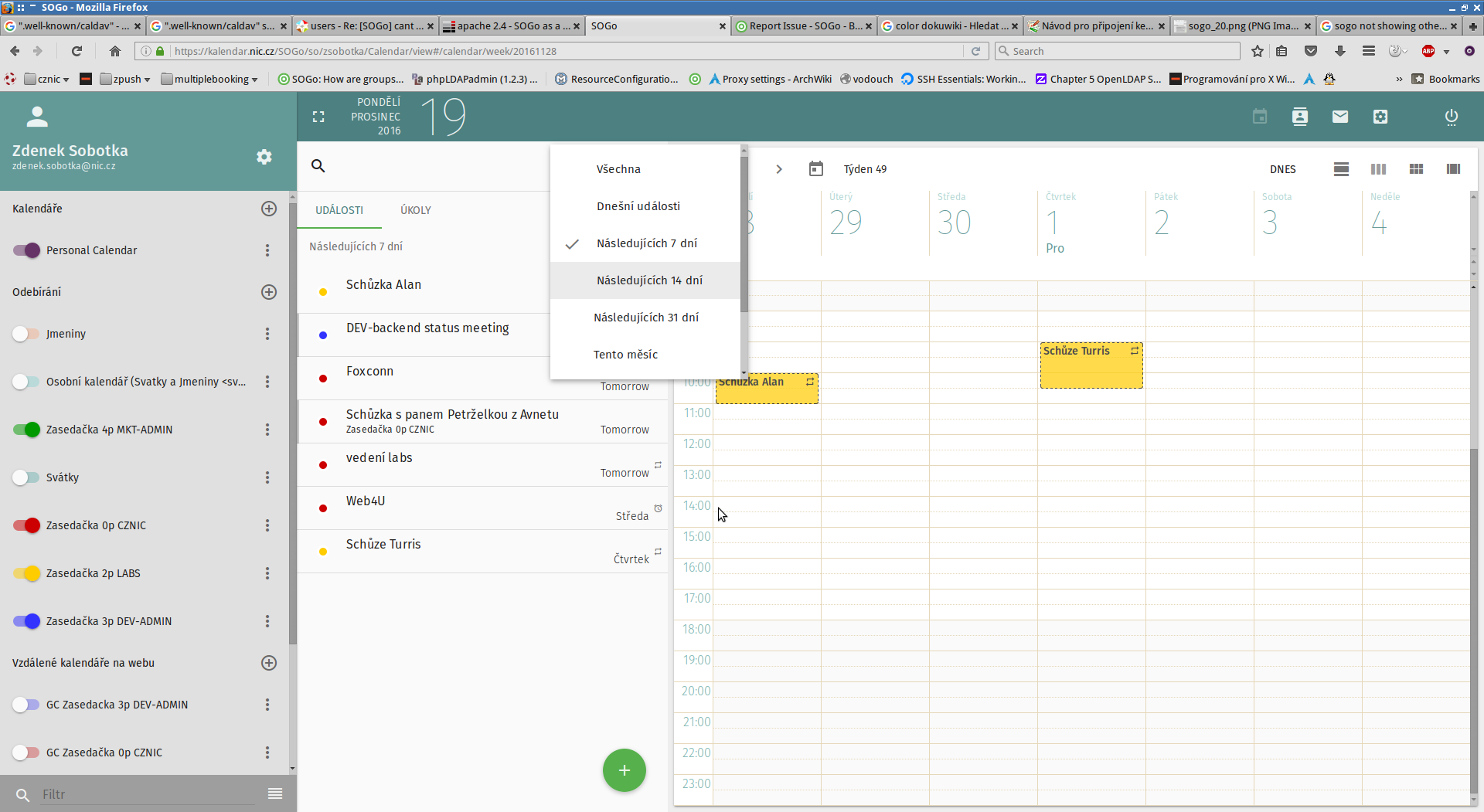Open options menu for Zasedačka 2p LABS
This screenshot has height=812, width=1484.
click(x=267, y=573)
